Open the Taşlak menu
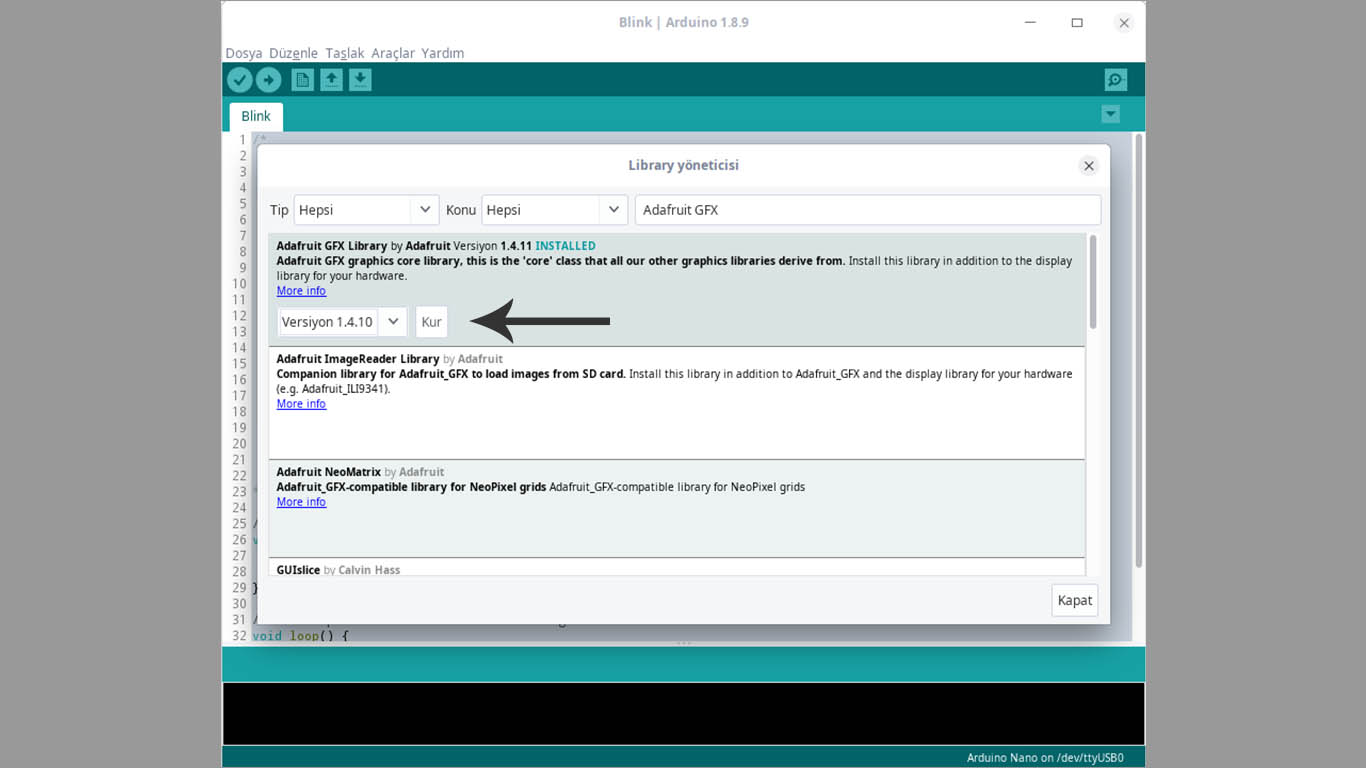This screenshot has width=1366, height=768. click(x=345, y=53)
